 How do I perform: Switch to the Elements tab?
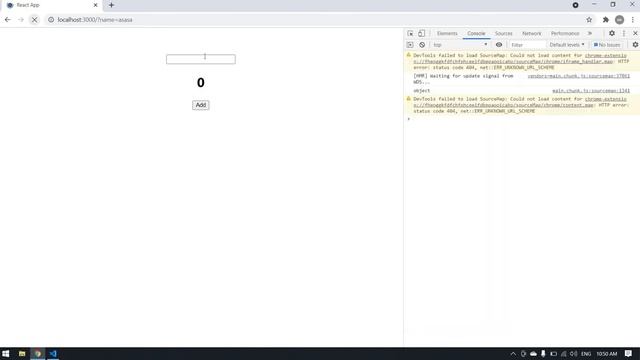(x=447, y=33)
